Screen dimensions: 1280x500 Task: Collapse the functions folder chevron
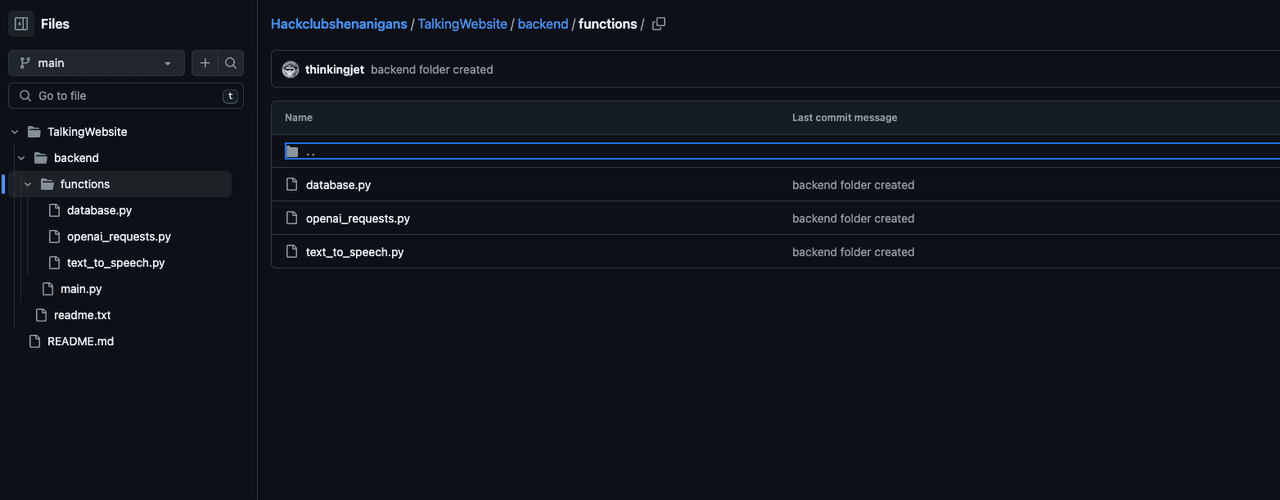(x=28, y=184)
